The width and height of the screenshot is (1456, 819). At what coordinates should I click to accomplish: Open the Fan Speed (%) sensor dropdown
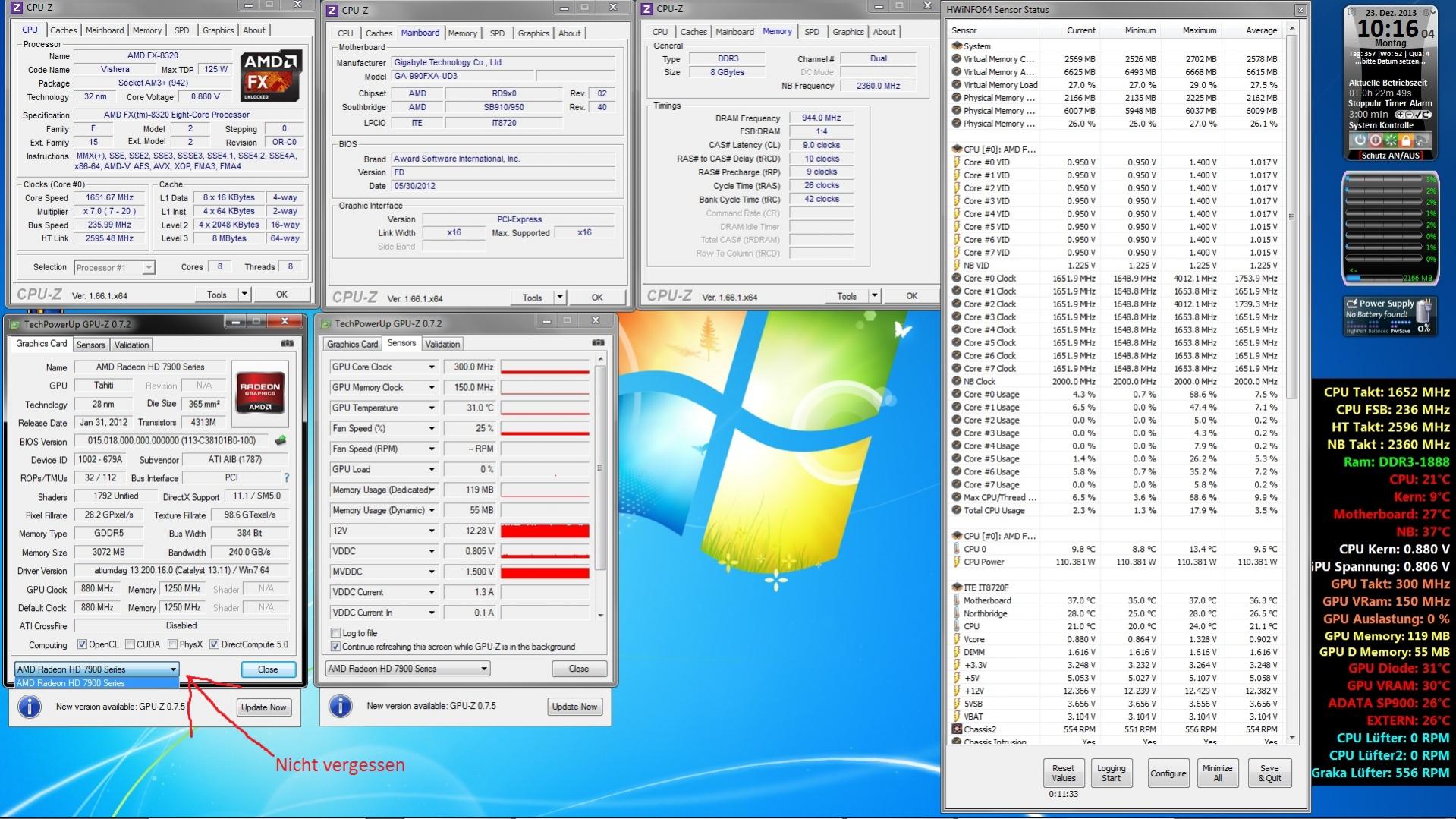432,429
